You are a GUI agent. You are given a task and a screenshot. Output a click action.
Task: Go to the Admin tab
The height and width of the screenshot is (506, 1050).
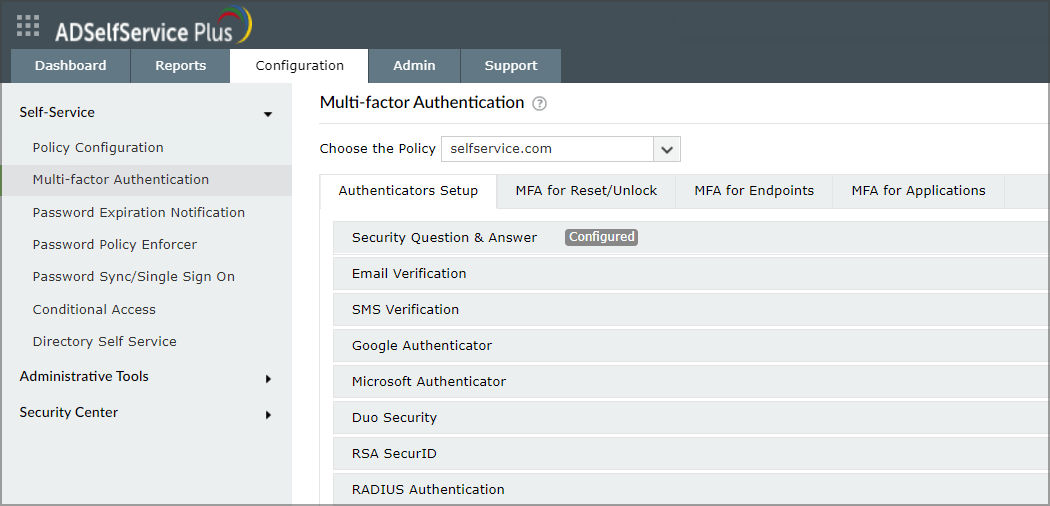(x=414, y=66)
